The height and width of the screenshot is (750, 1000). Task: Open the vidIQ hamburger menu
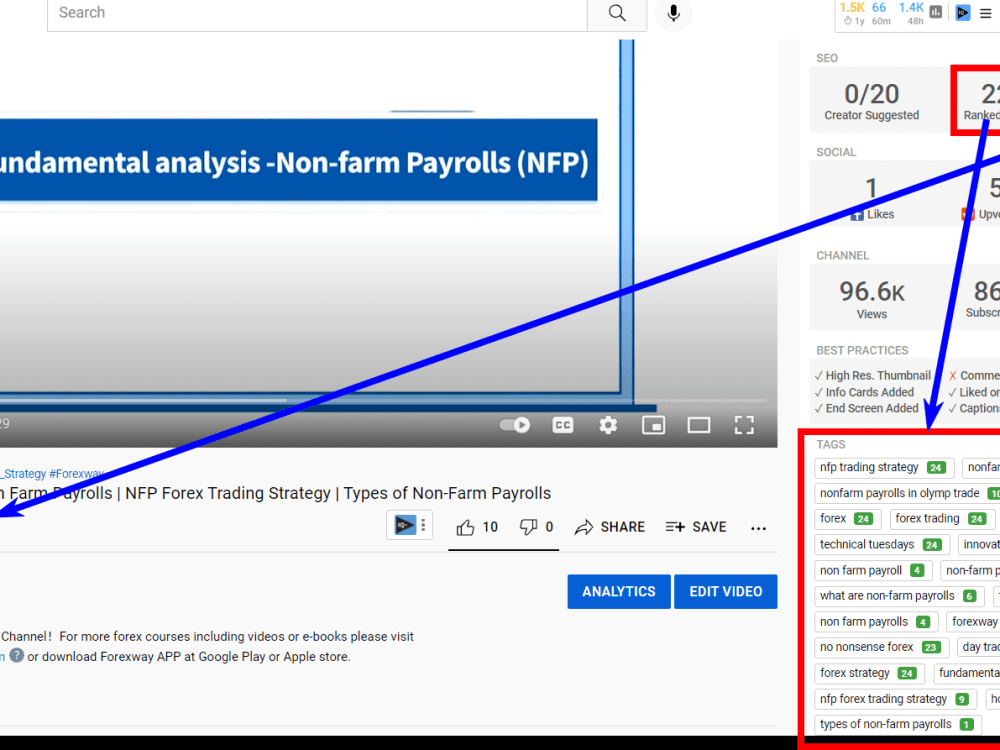tap(987, 13)
